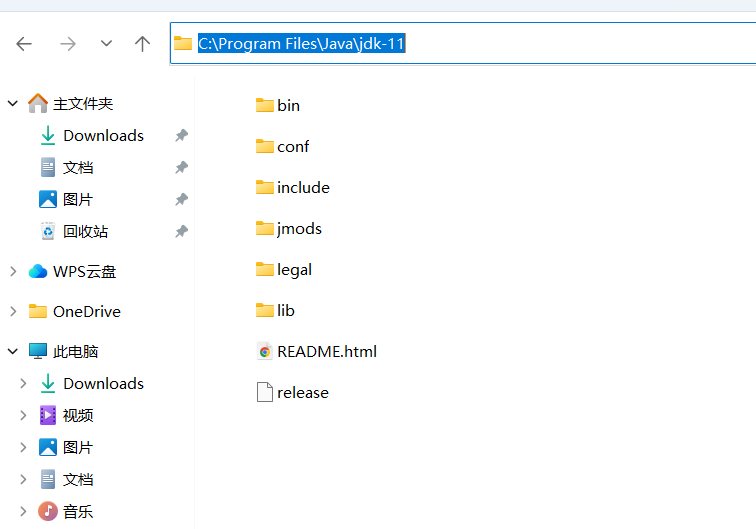
Task: Select the jmods folder icon
Action: 265,228
